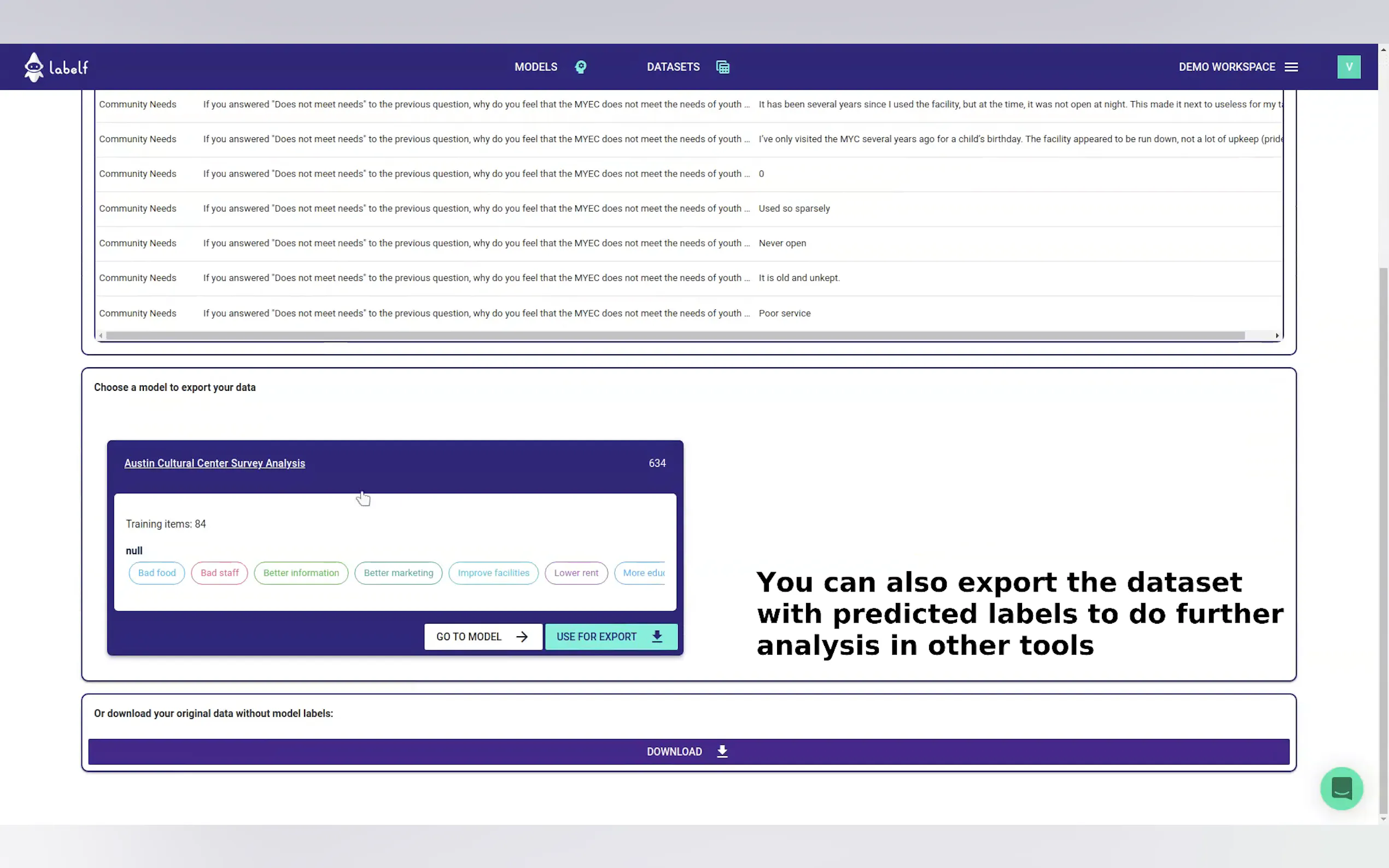Open the Demo Workspace hamburger menu
The width and height of the screenshot is (1389, 868).
[x=1291, y=67]
